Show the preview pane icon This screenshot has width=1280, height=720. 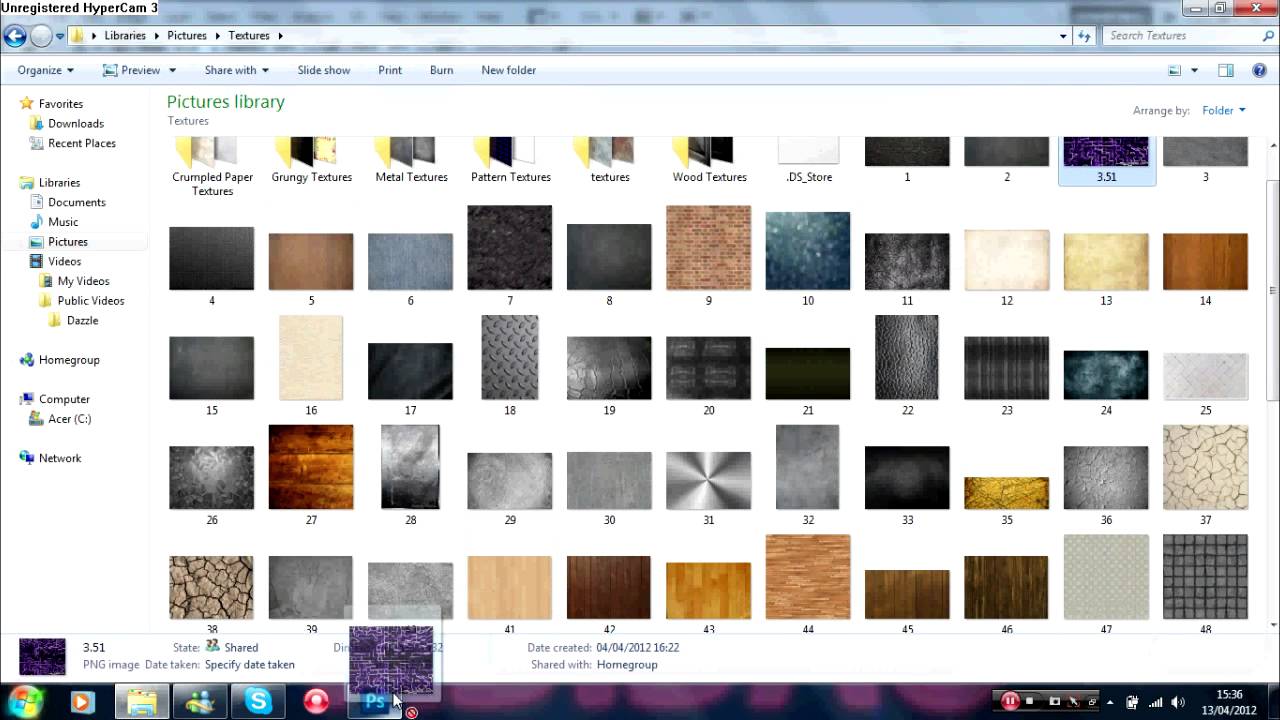(1226, 70)
